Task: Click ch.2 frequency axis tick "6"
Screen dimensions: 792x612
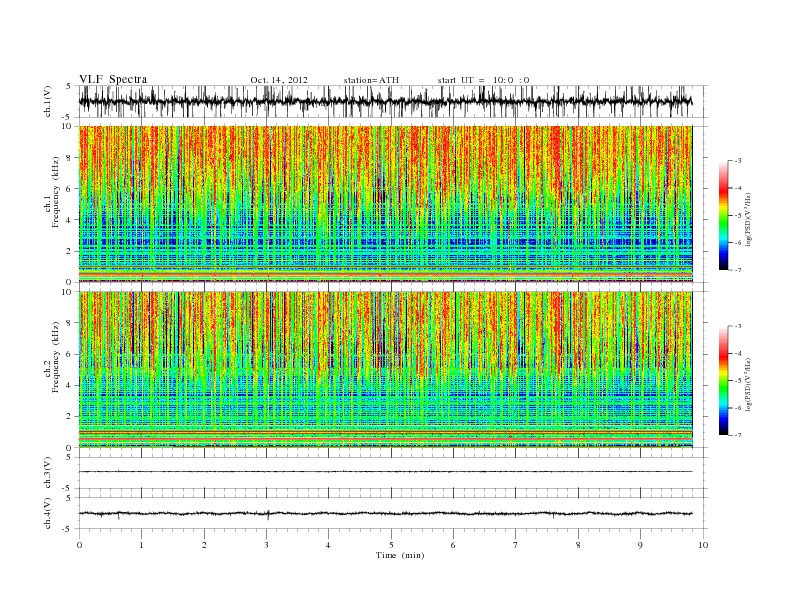Action: click(x=69, y=354)
